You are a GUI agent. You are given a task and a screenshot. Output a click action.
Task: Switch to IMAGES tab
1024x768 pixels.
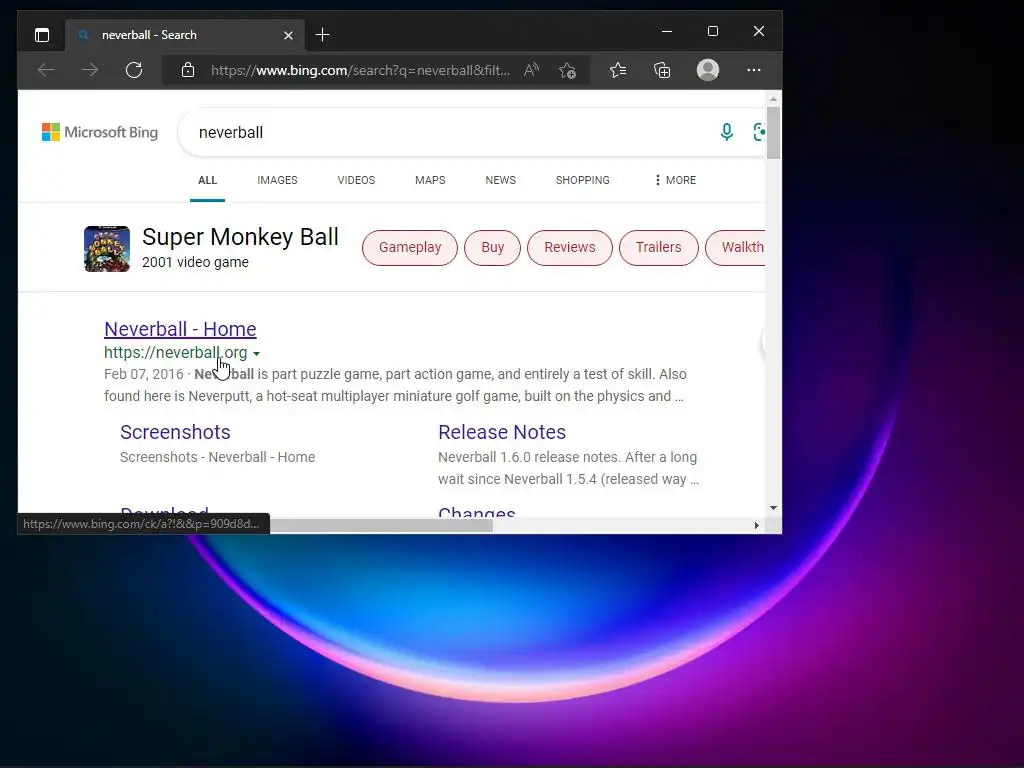(277, 180)
